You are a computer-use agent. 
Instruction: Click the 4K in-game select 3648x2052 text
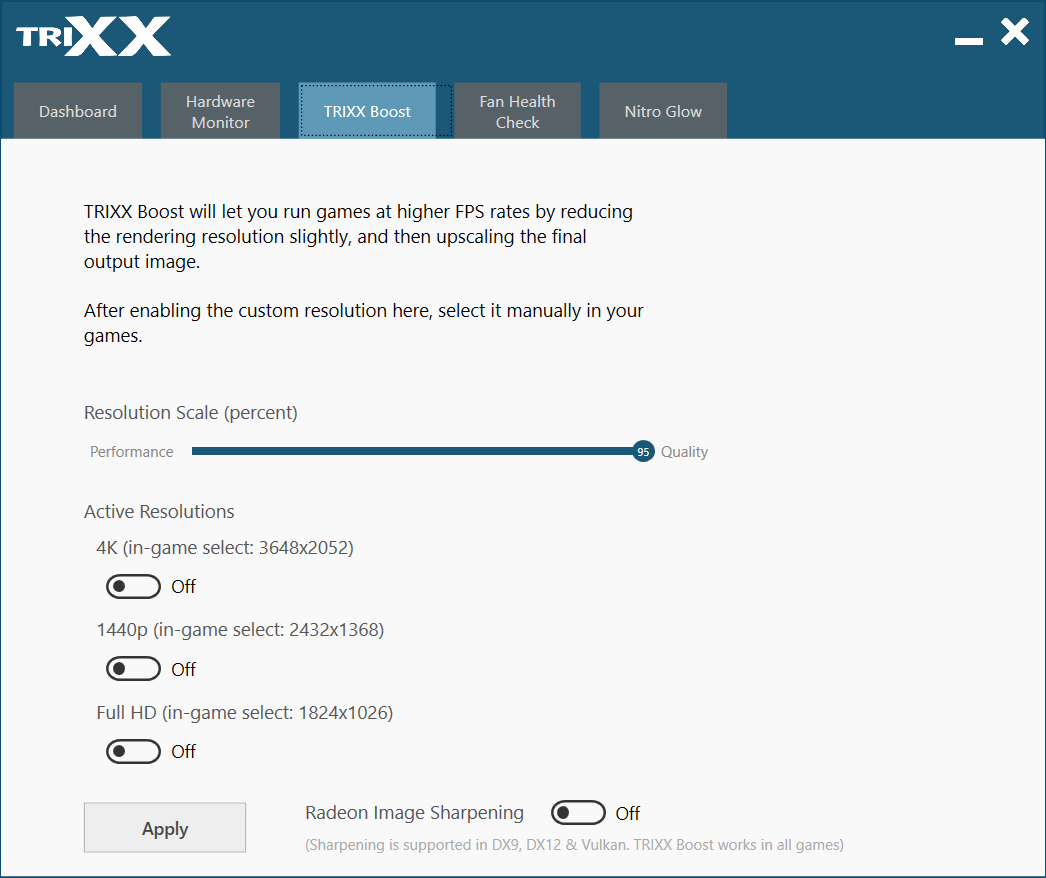click(x=225, y=548)
